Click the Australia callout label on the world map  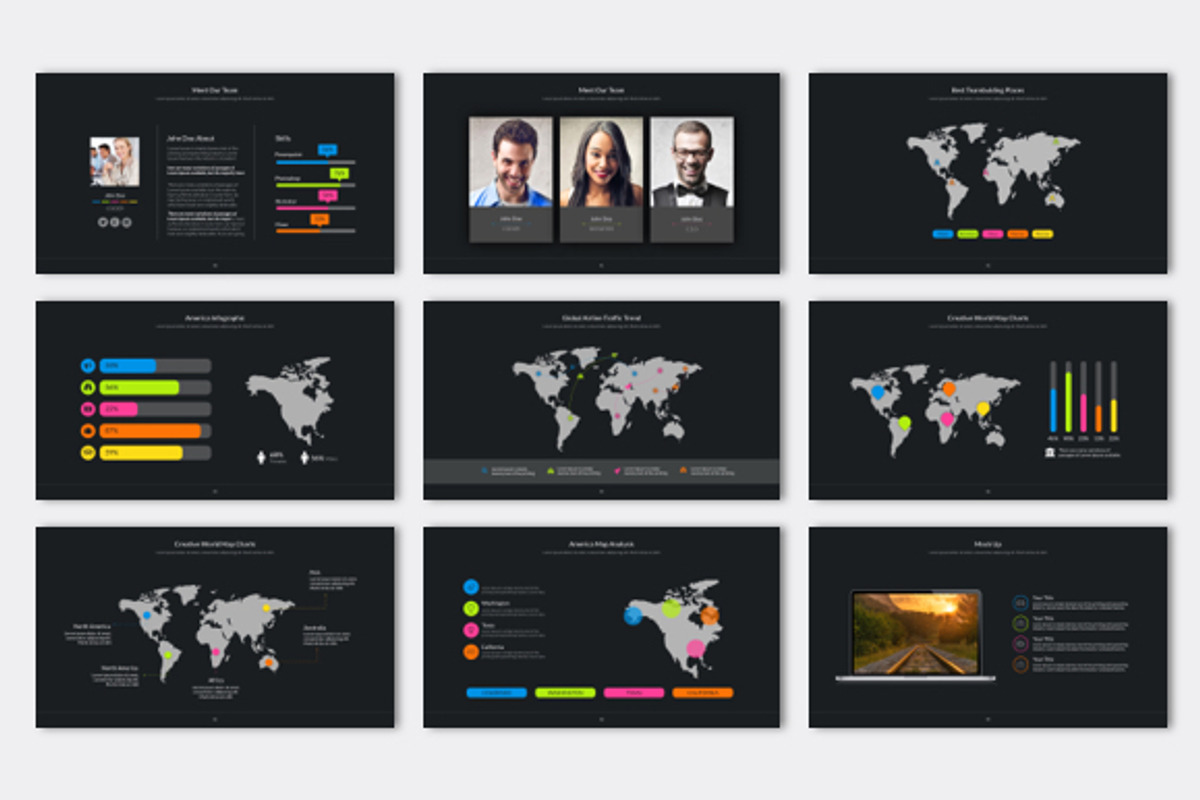coord(314,628)
